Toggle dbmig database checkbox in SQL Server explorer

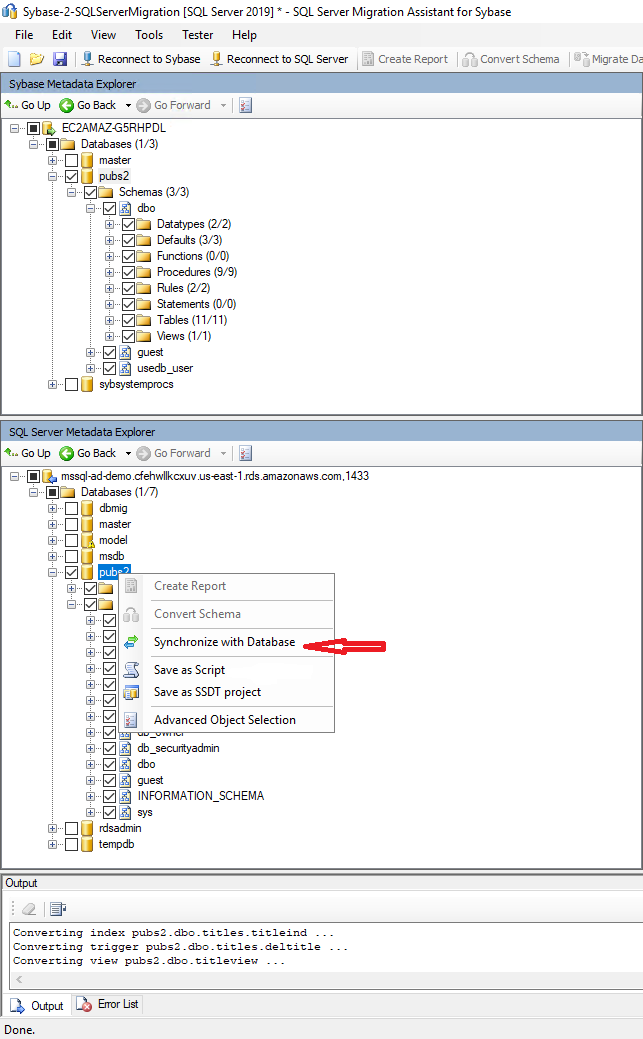(72, 508)
